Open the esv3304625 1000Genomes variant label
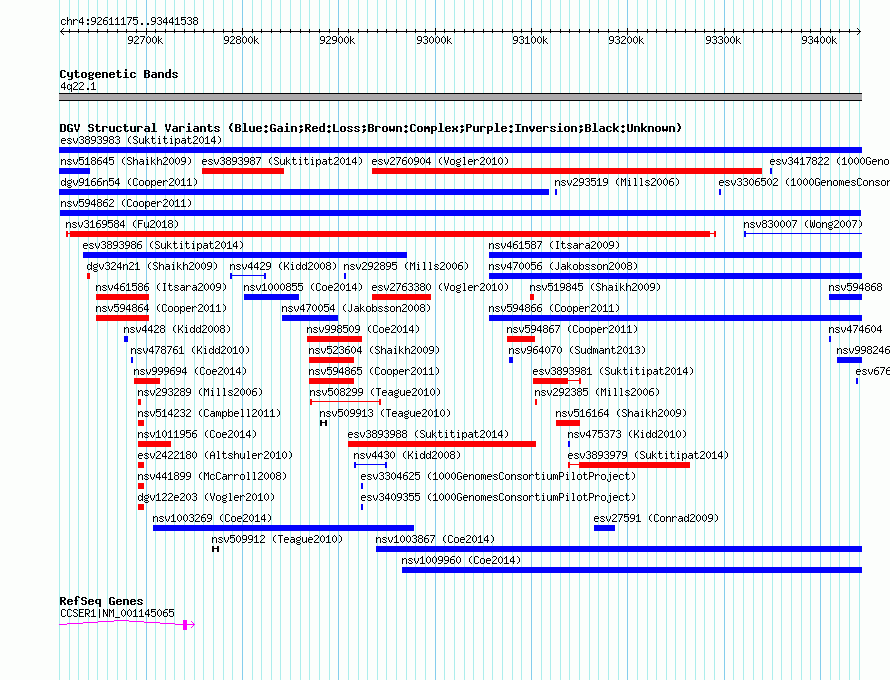The height and width of the screenshot is (680, 890). [498, 476]
